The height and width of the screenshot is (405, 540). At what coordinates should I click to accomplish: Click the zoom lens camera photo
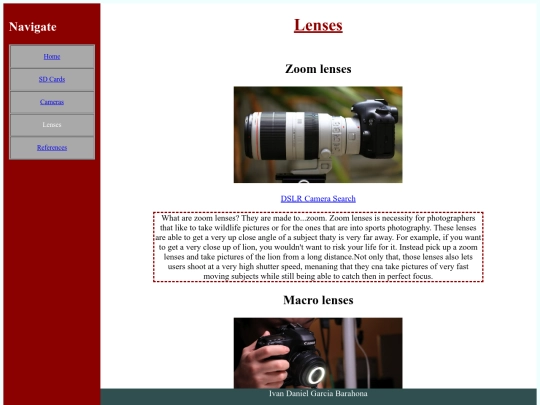click(x=318, y=135)
